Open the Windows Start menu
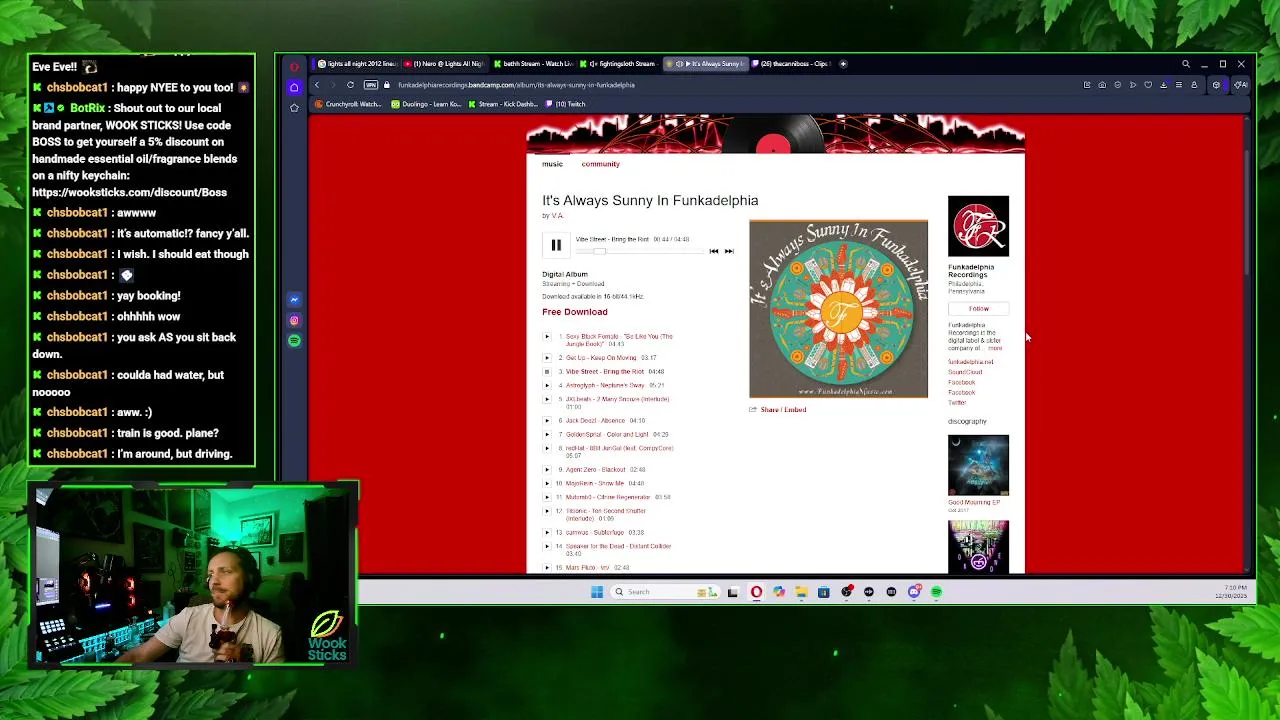1280x720 pixels. [x=597, y=592]
